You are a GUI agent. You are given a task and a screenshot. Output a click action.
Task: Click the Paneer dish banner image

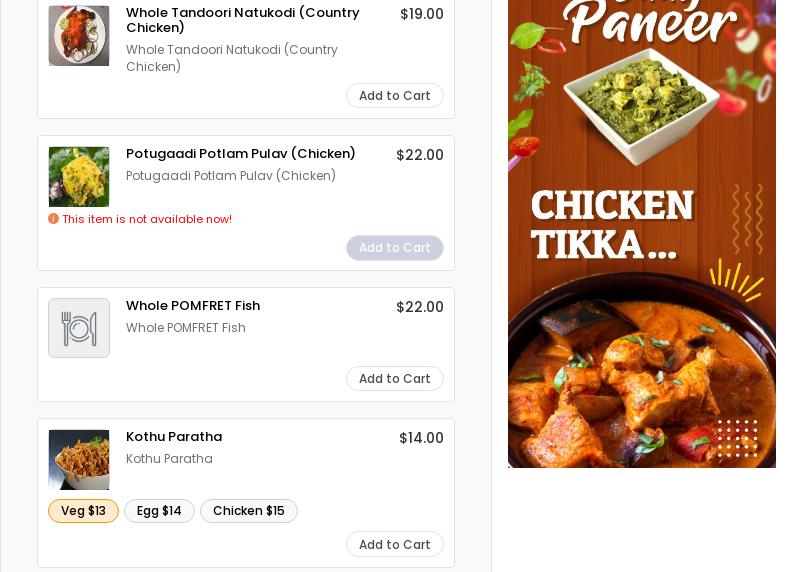click(640, 105)
